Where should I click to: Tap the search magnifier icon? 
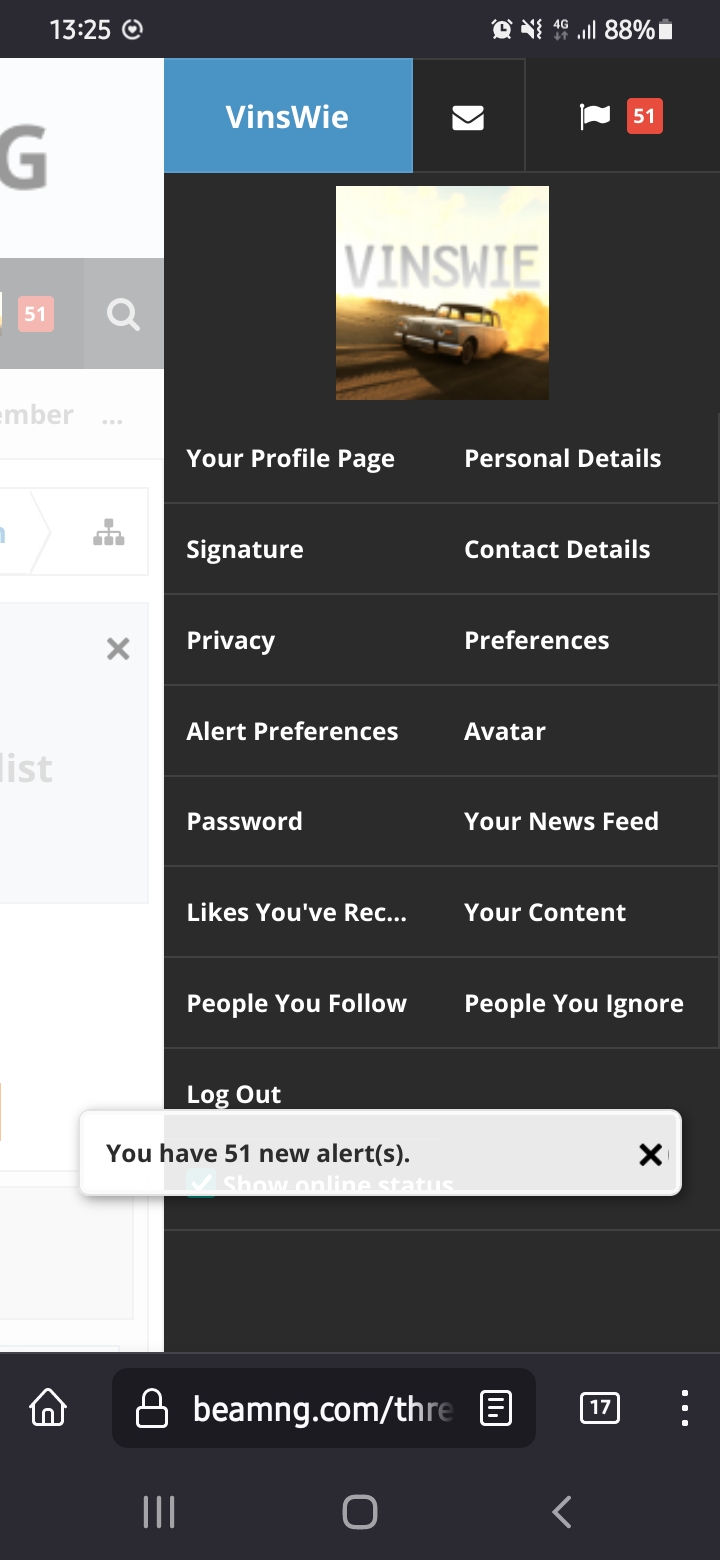pyautogui.click(x=123, y=315)
